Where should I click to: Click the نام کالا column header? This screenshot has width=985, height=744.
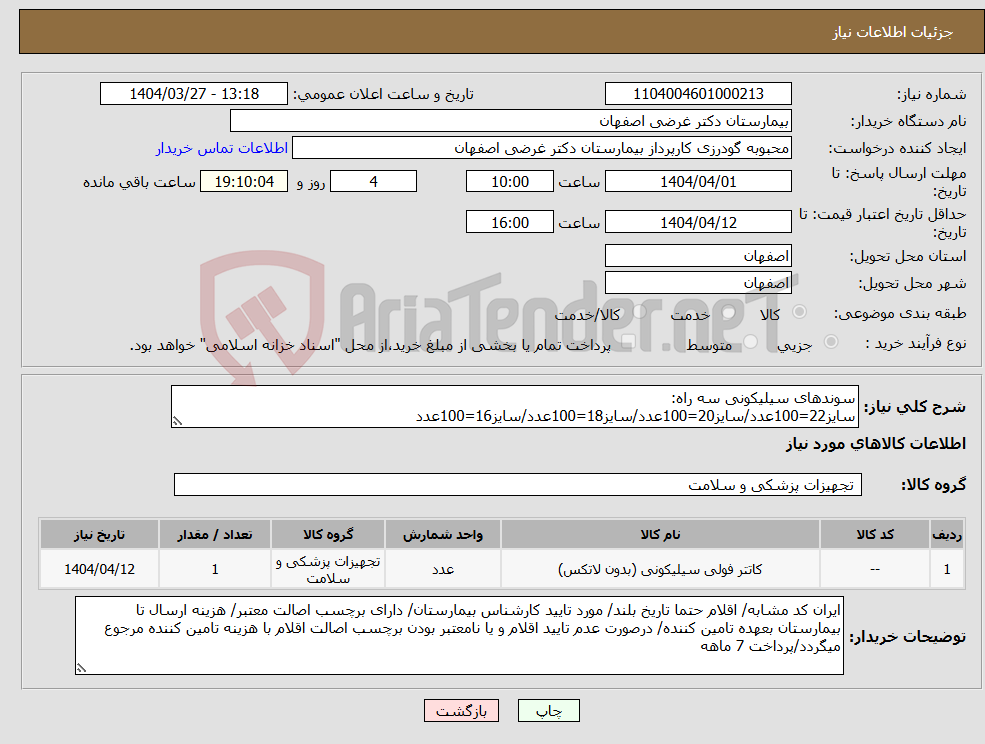[660, 534]
